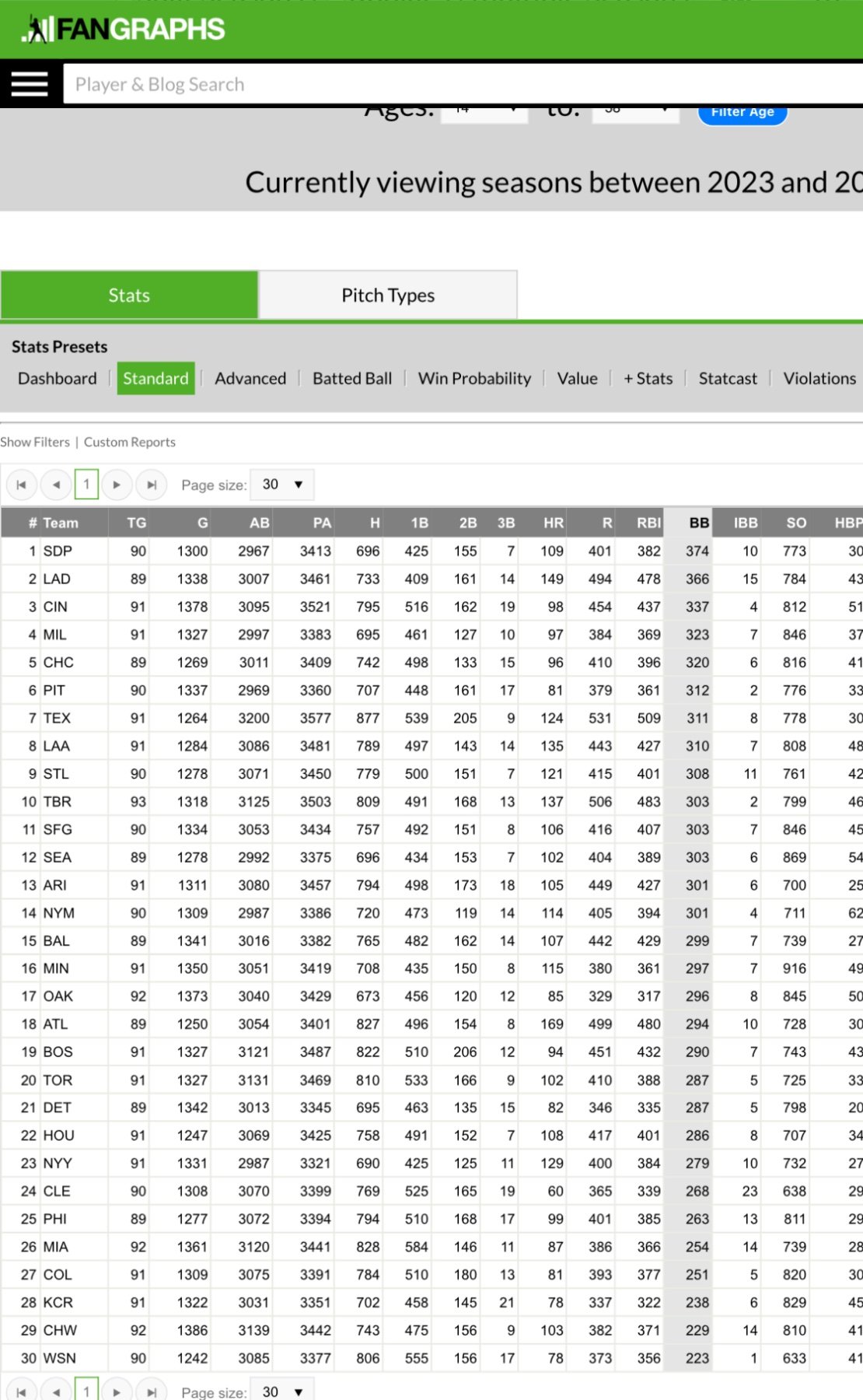Open the Batted Ball preset

(x=352, y=379)
